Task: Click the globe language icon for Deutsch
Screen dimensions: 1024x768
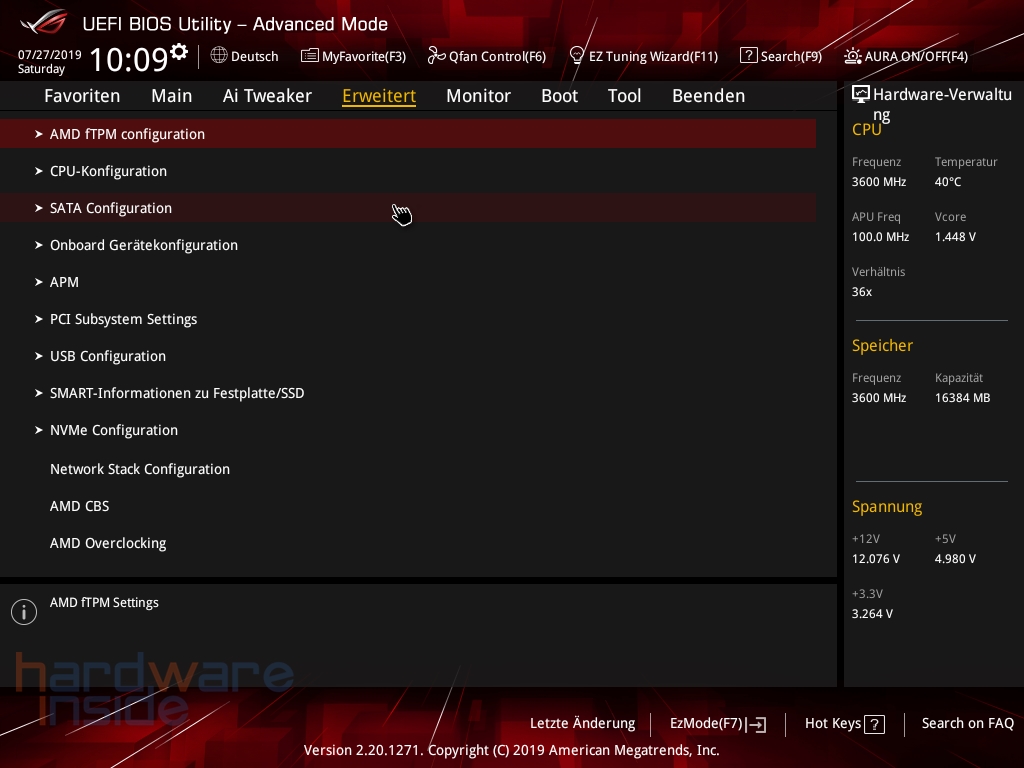Action: tap(219, 56)
